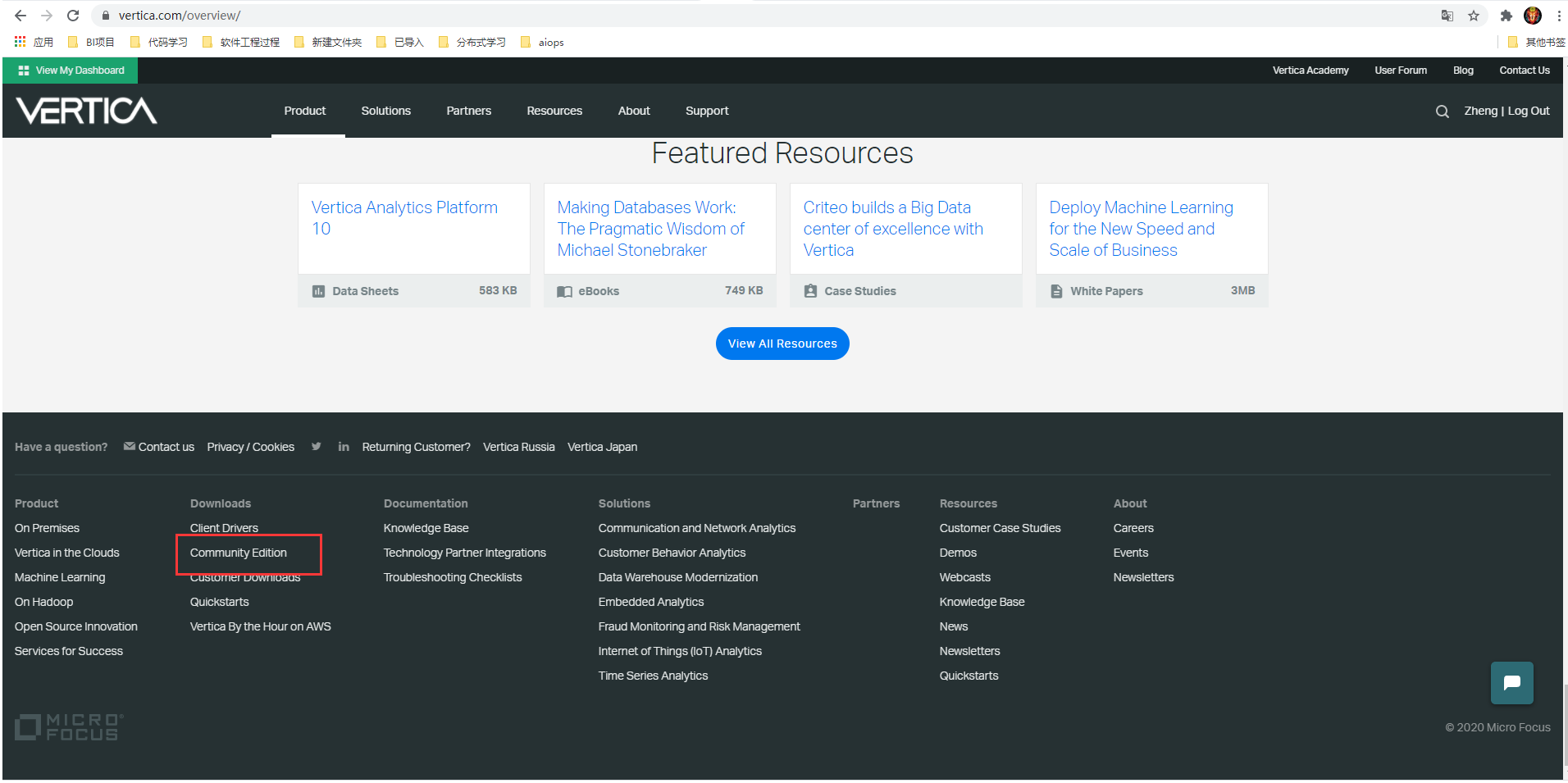The width and height of the screenshot is (1568, 783).
Task: Open Vertica Analytics Platform 10 data sheet
Action: click(x=404, y=207)
